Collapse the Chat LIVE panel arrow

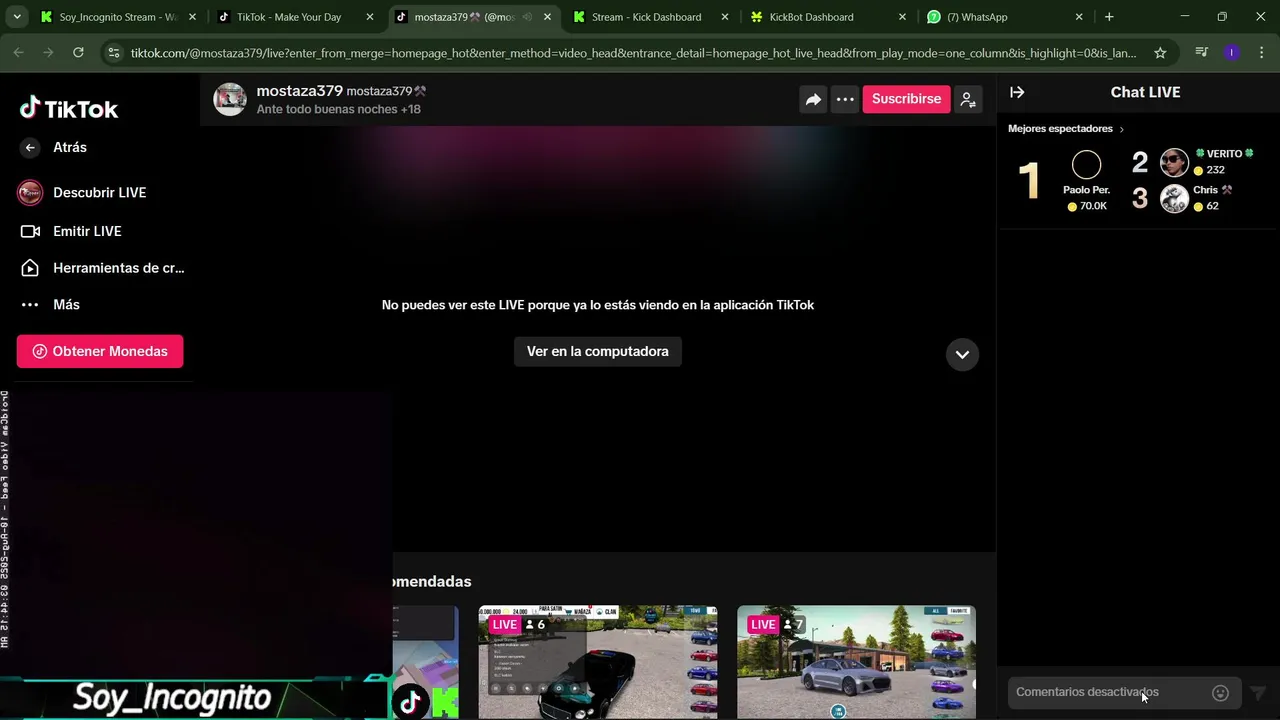tap(1017, 92)
